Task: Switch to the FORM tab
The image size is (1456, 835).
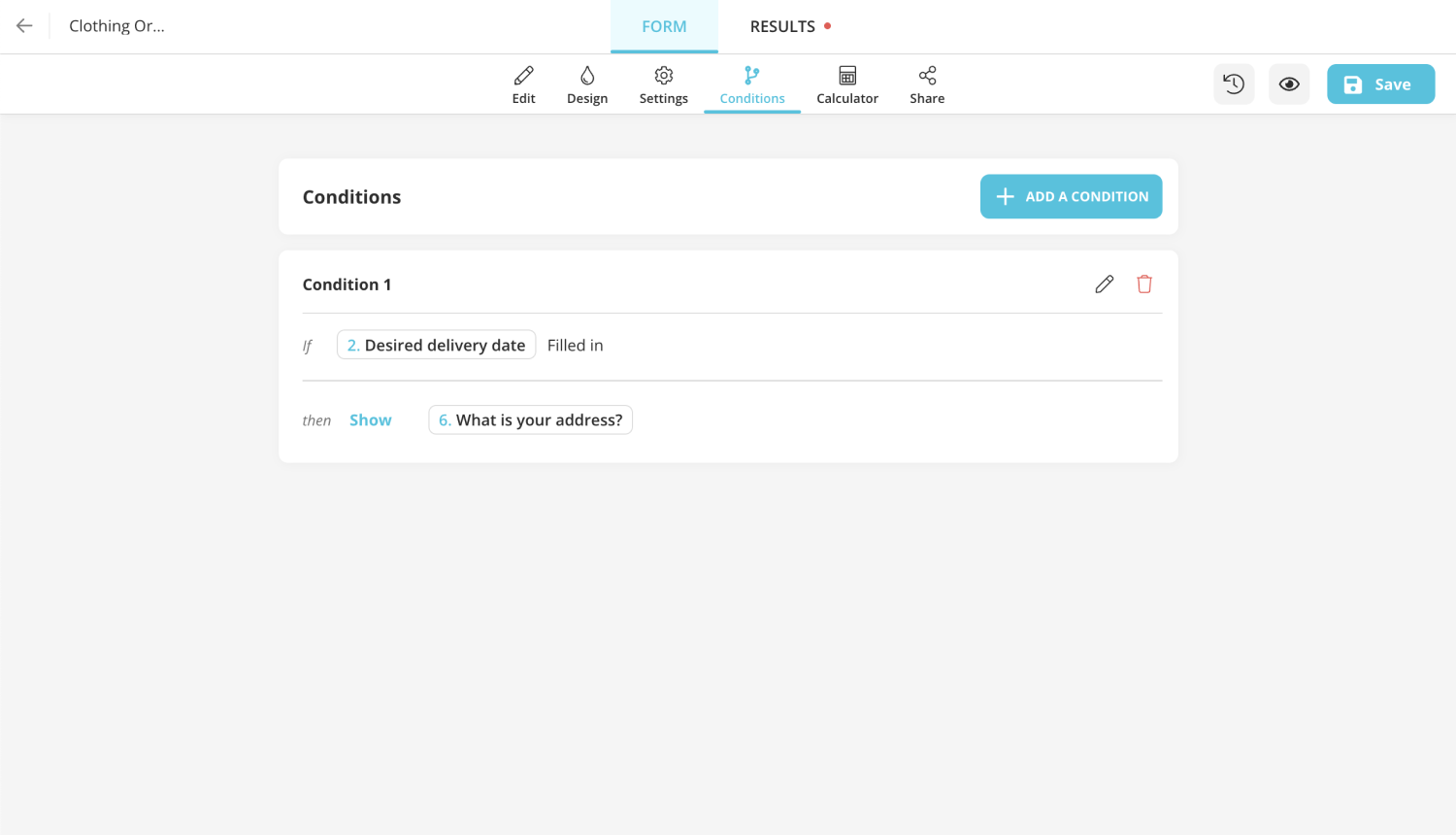Action: point(664,26)
